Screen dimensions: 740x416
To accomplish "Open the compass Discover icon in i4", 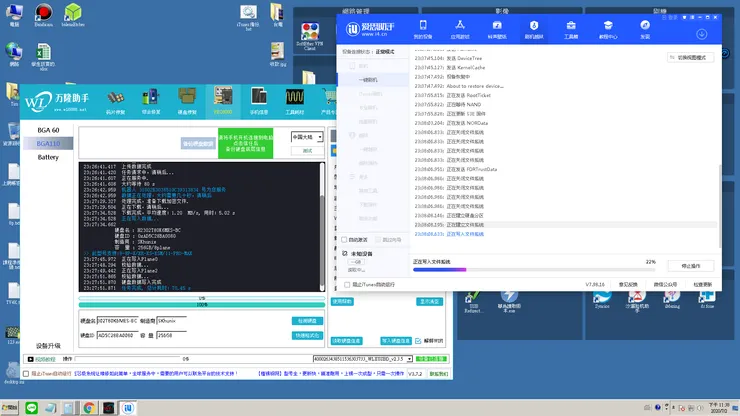I will tap(645, 29).
